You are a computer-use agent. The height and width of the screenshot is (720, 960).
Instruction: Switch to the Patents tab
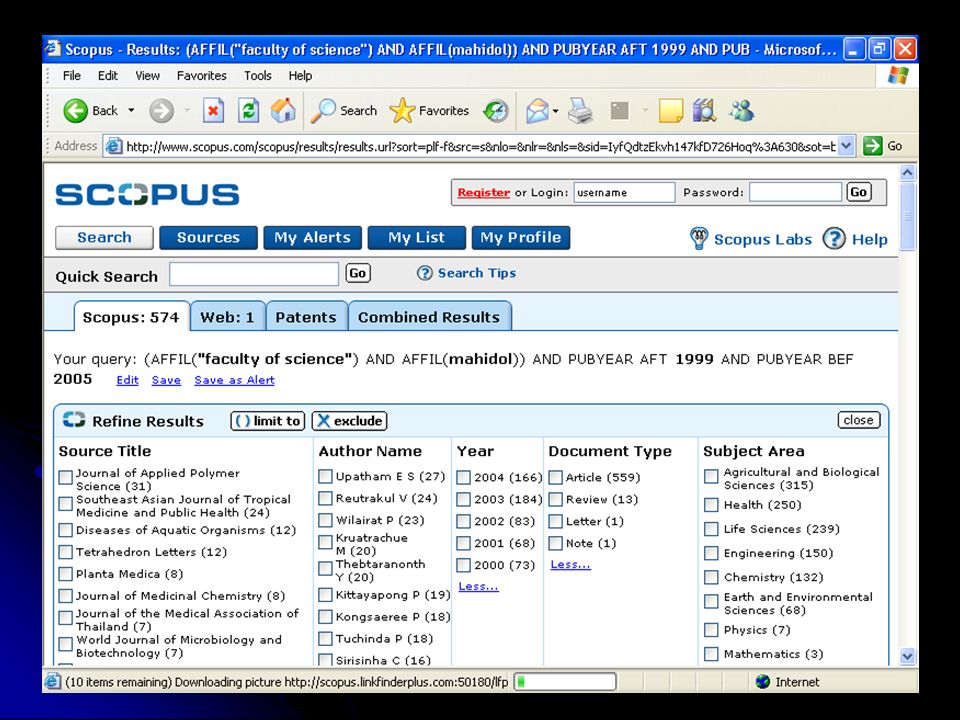coord(306,317)
